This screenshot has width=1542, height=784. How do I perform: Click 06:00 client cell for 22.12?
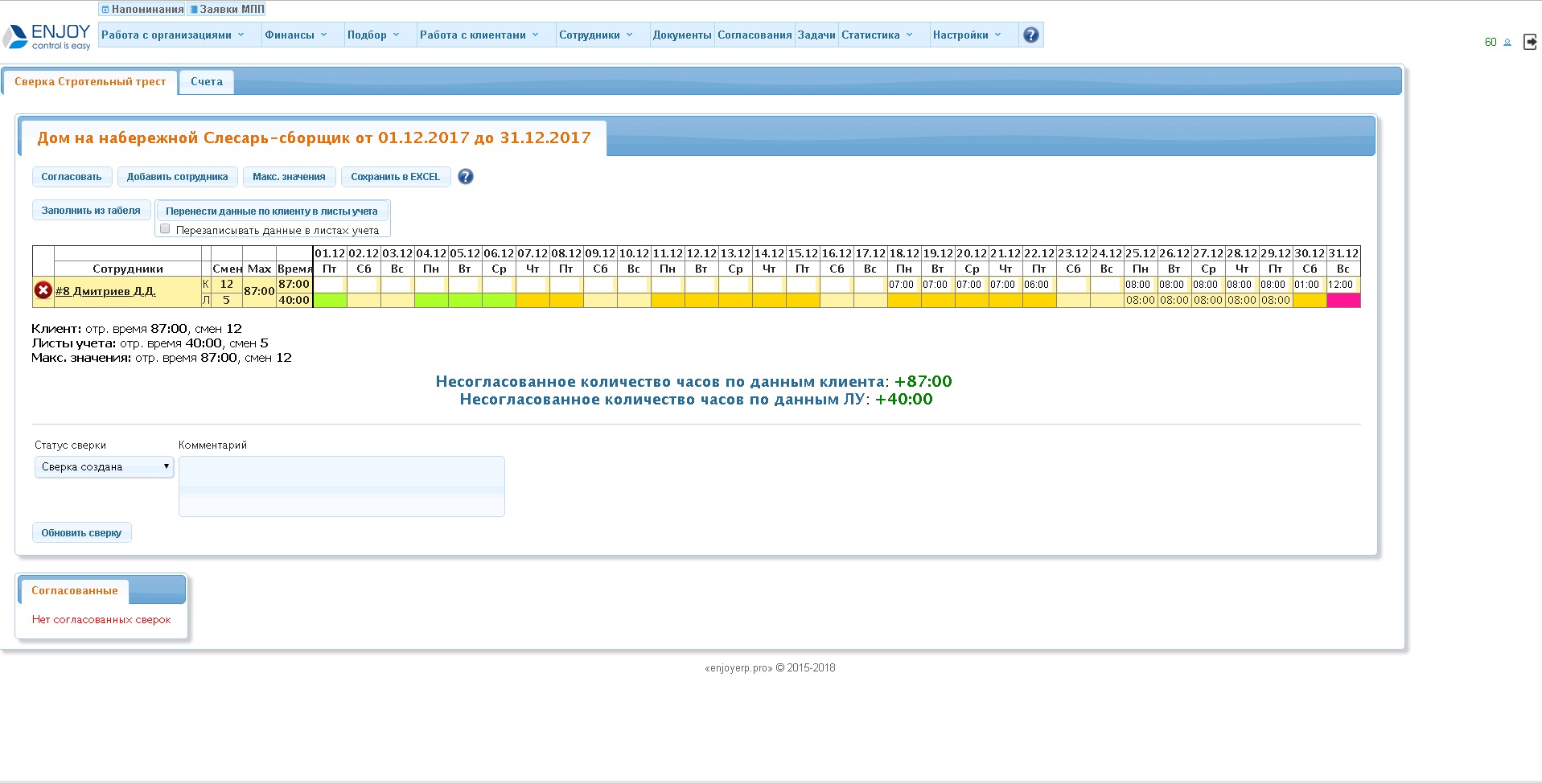[1039, 285]
